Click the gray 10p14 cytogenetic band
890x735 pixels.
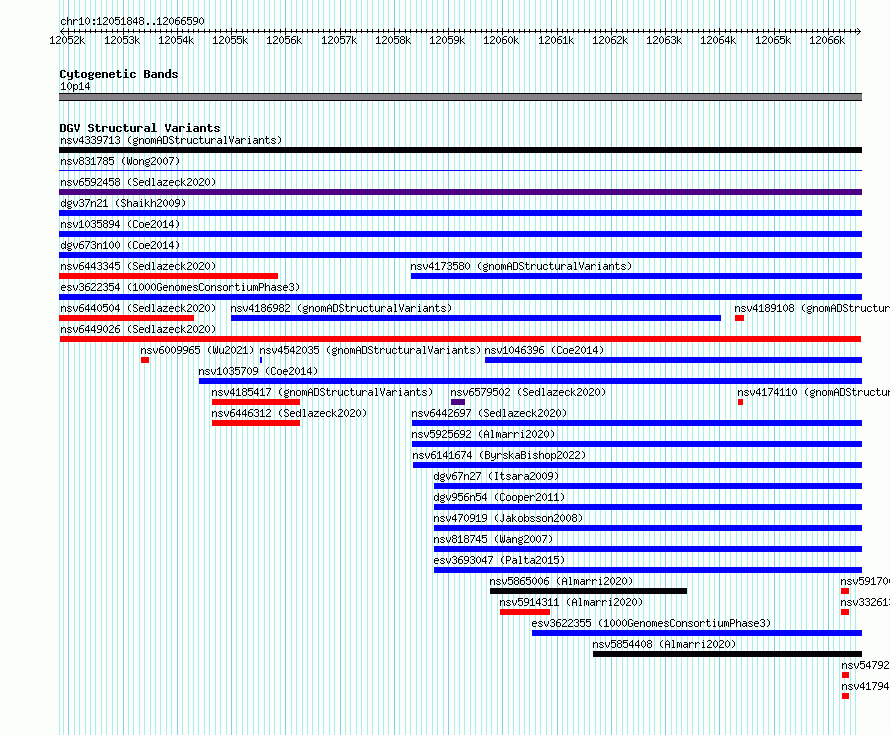[x=460, y=97]
